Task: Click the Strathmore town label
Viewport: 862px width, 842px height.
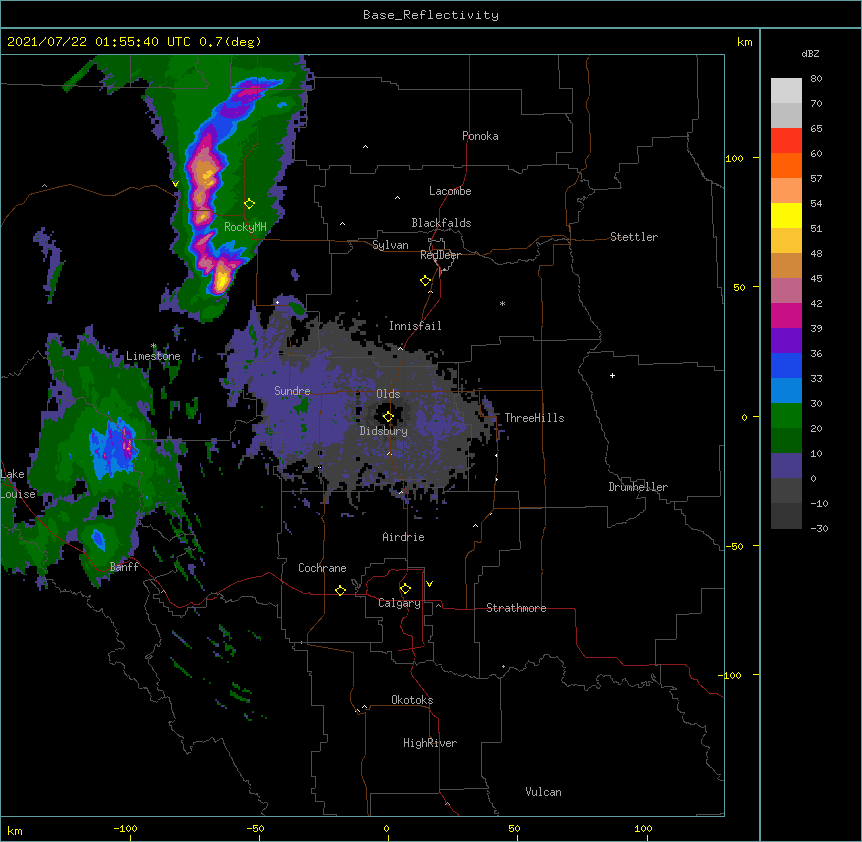Action: [x=516, y=608]
